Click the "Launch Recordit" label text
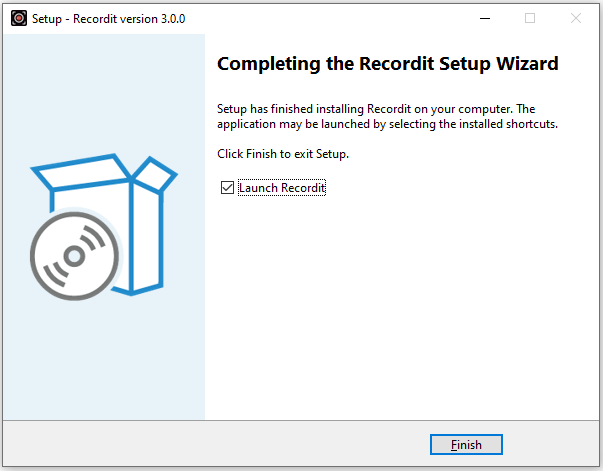The height and width of the screenshot is (471, 603). tap(282, 187)
